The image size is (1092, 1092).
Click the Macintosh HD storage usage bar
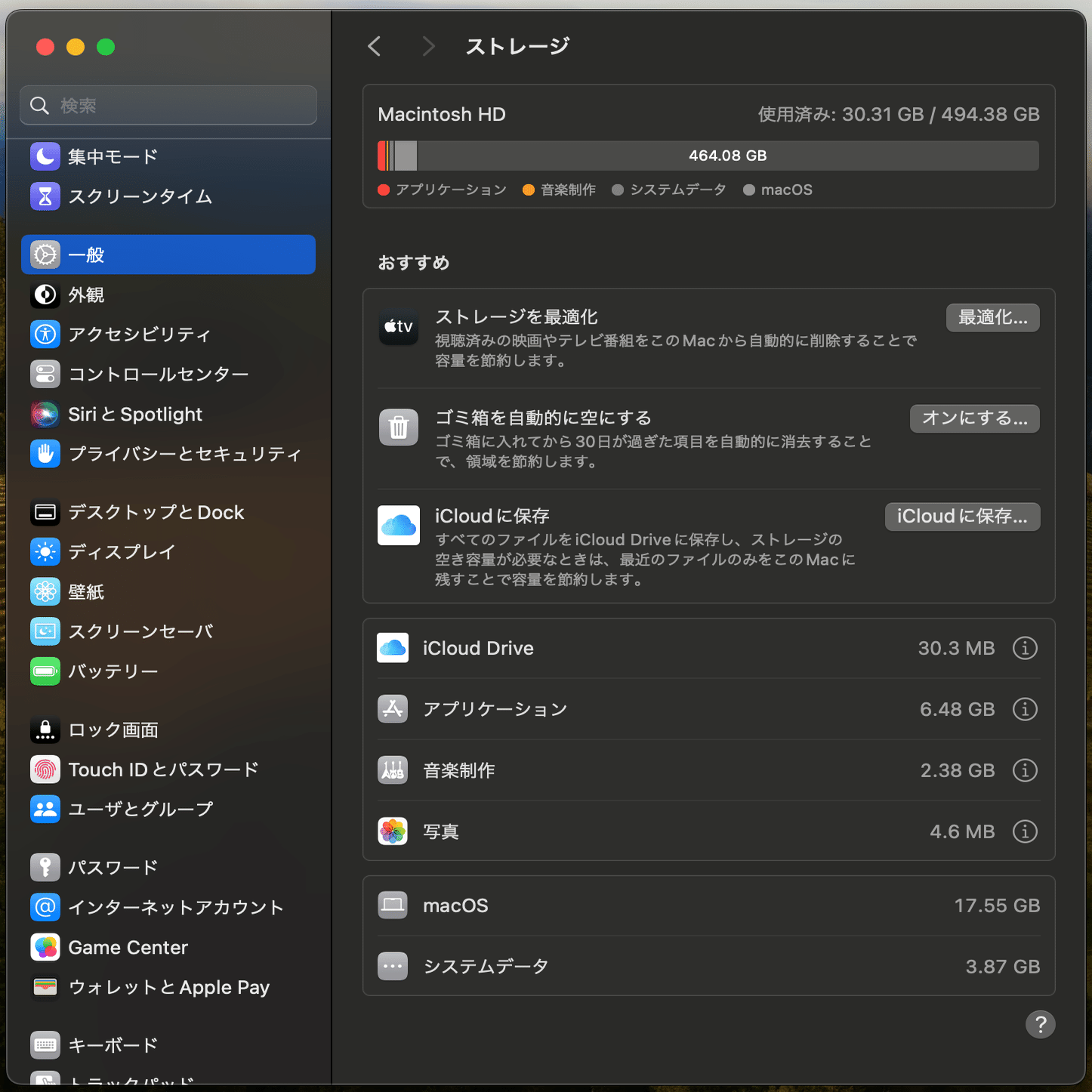pyautogui.click(x=710, y=156)
